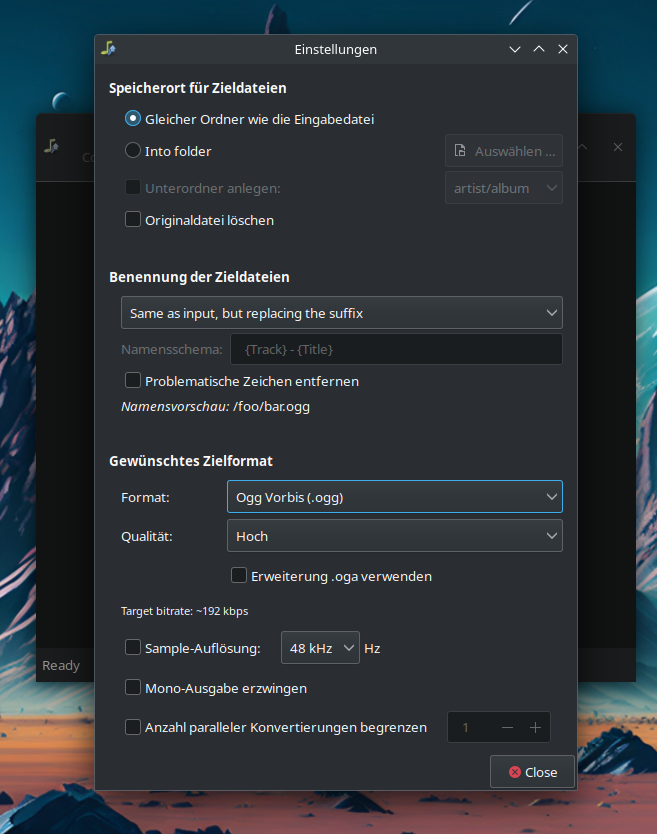
Task: Click the Namensschema input field
Action: click(x=396, y=349)
